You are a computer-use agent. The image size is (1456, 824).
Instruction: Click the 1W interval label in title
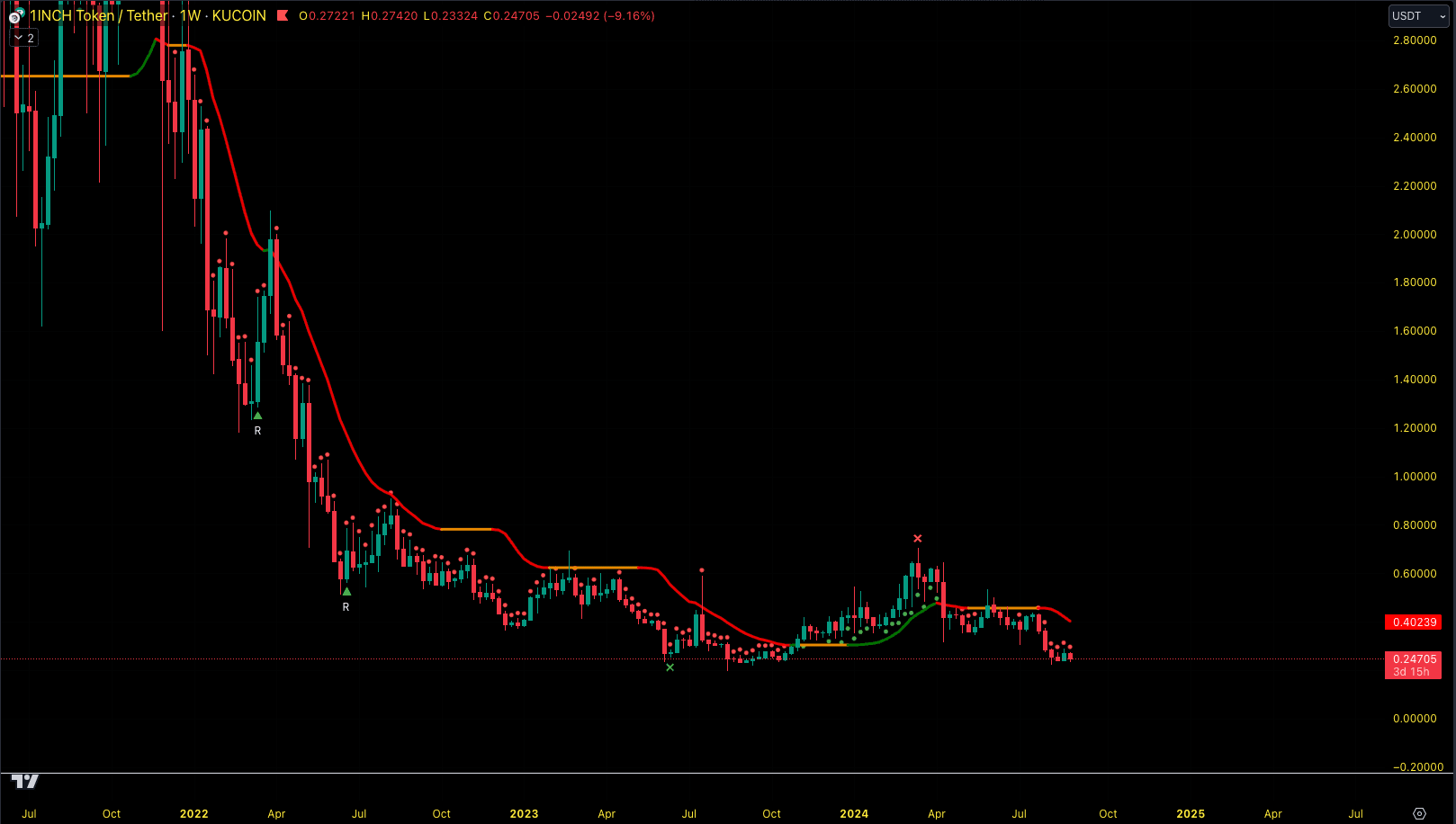point(191,15)
